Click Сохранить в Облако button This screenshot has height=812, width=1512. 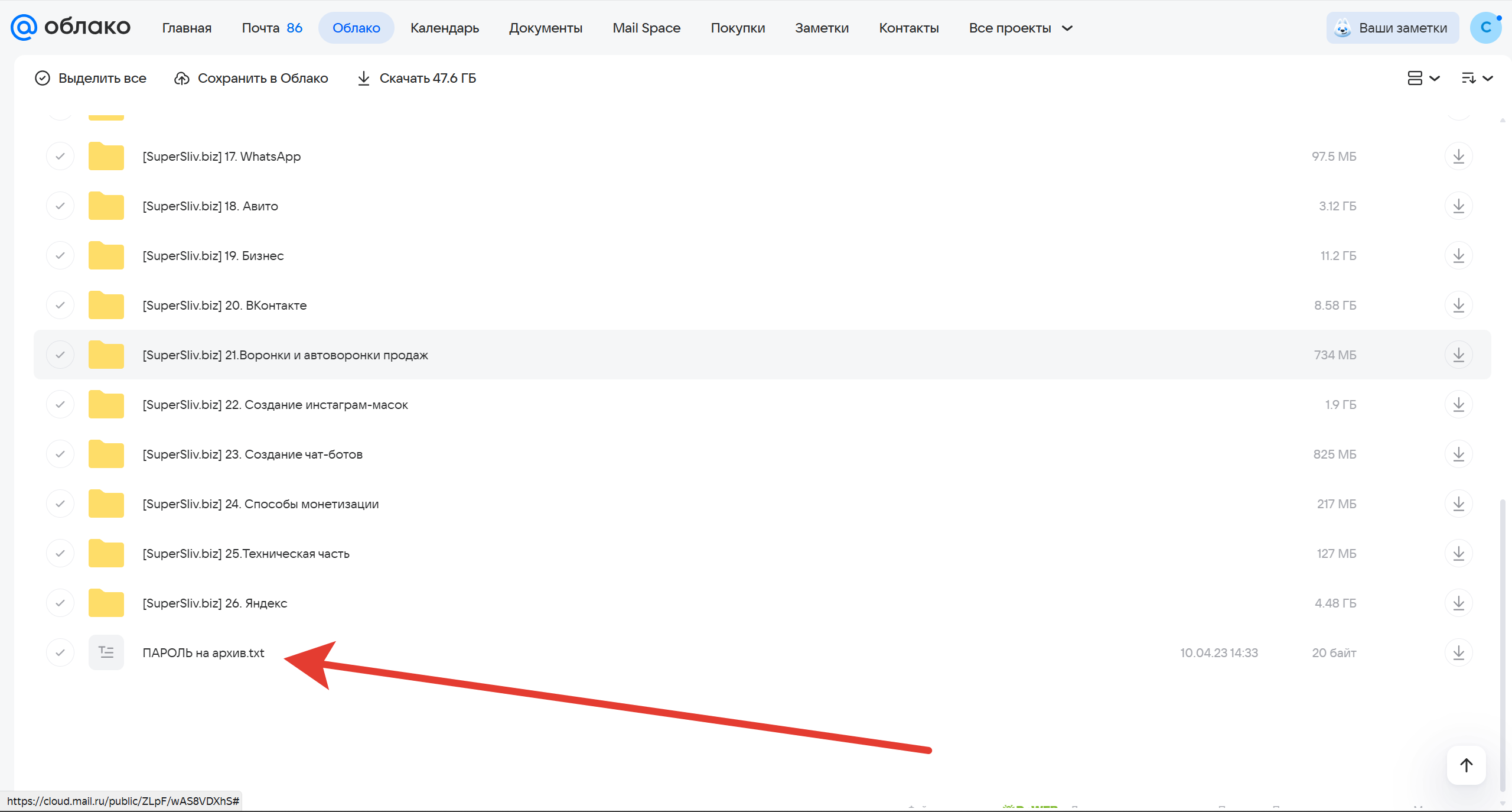coord(251,78)
